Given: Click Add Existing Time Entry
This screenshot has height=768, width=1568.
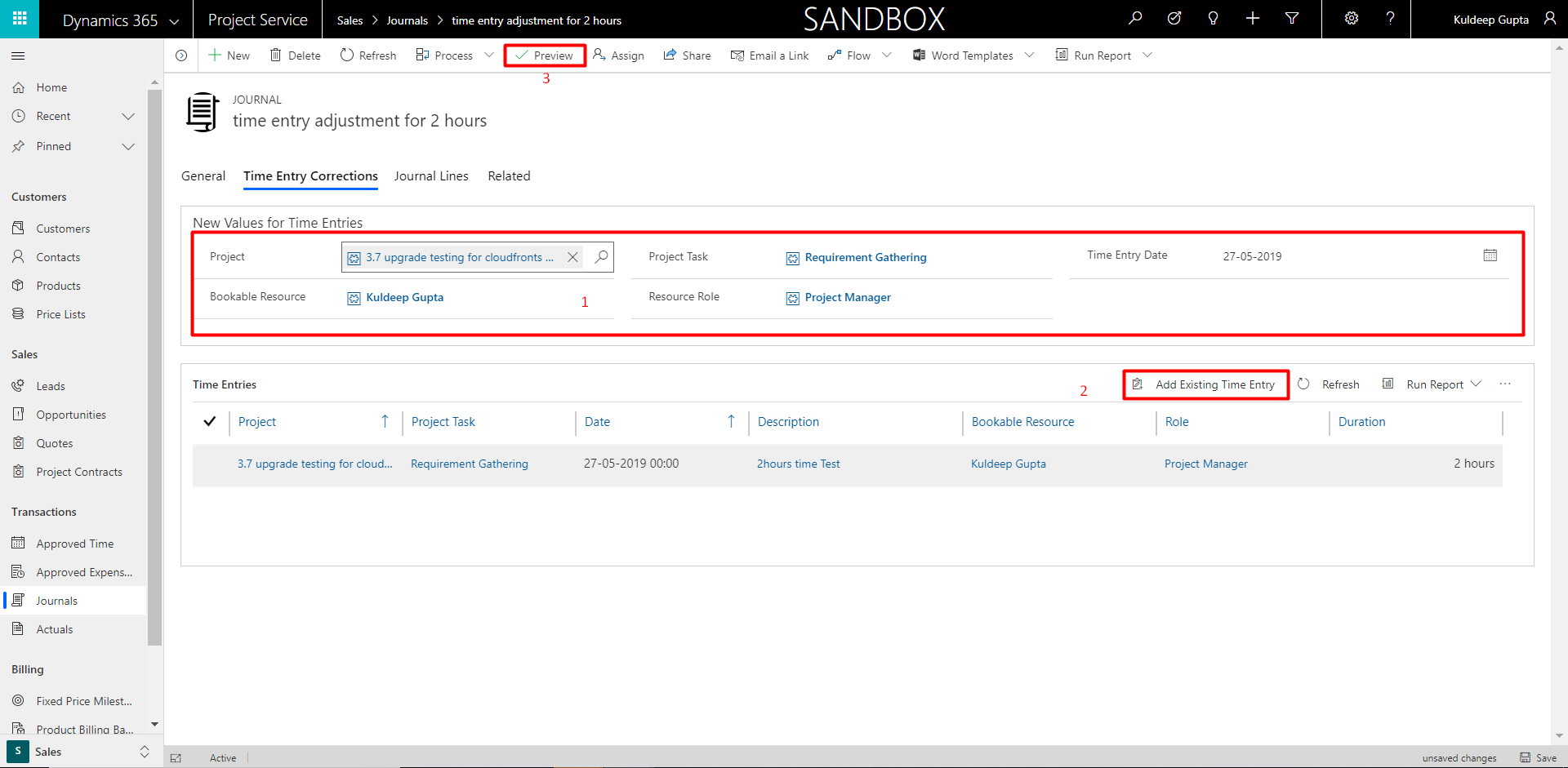Looking at the screenshot, I should (1205, 384).
